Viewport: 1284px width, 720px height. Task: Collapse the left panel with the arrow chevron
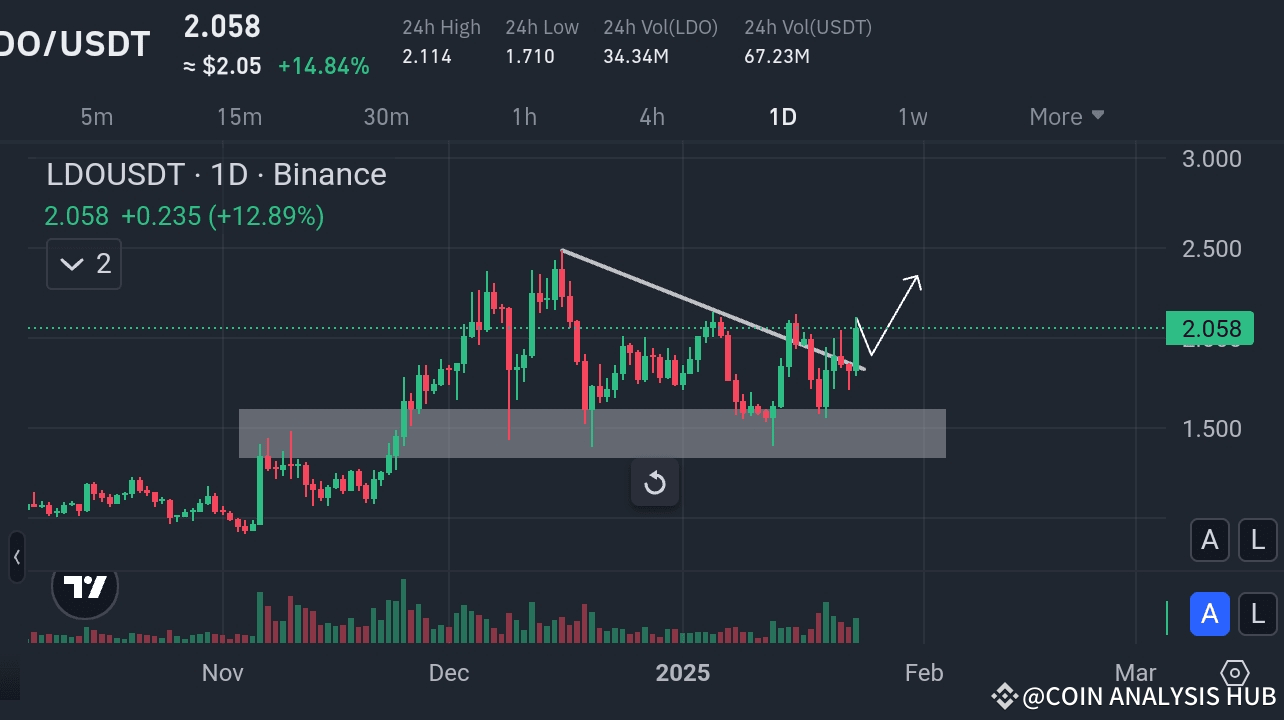[15, 557]
